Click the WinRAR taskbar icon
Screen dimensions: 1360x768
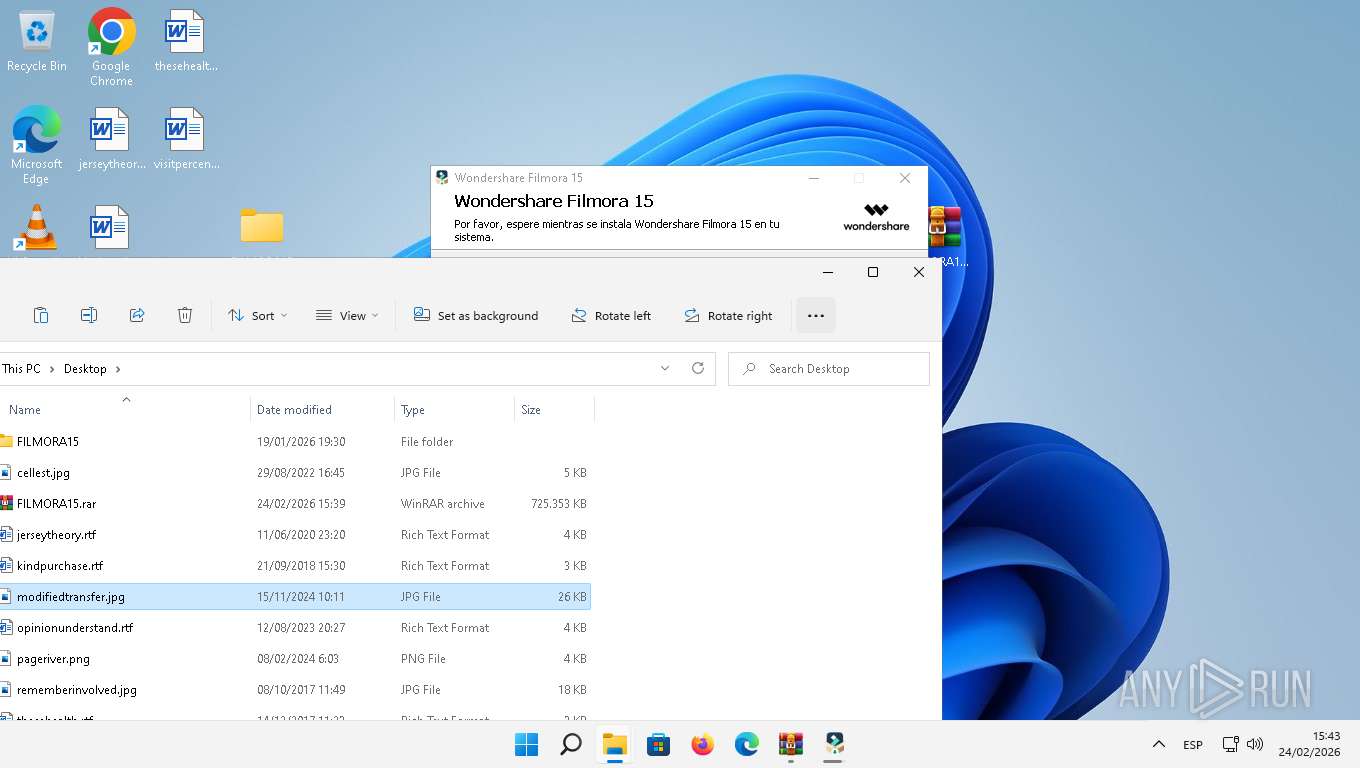791,744
